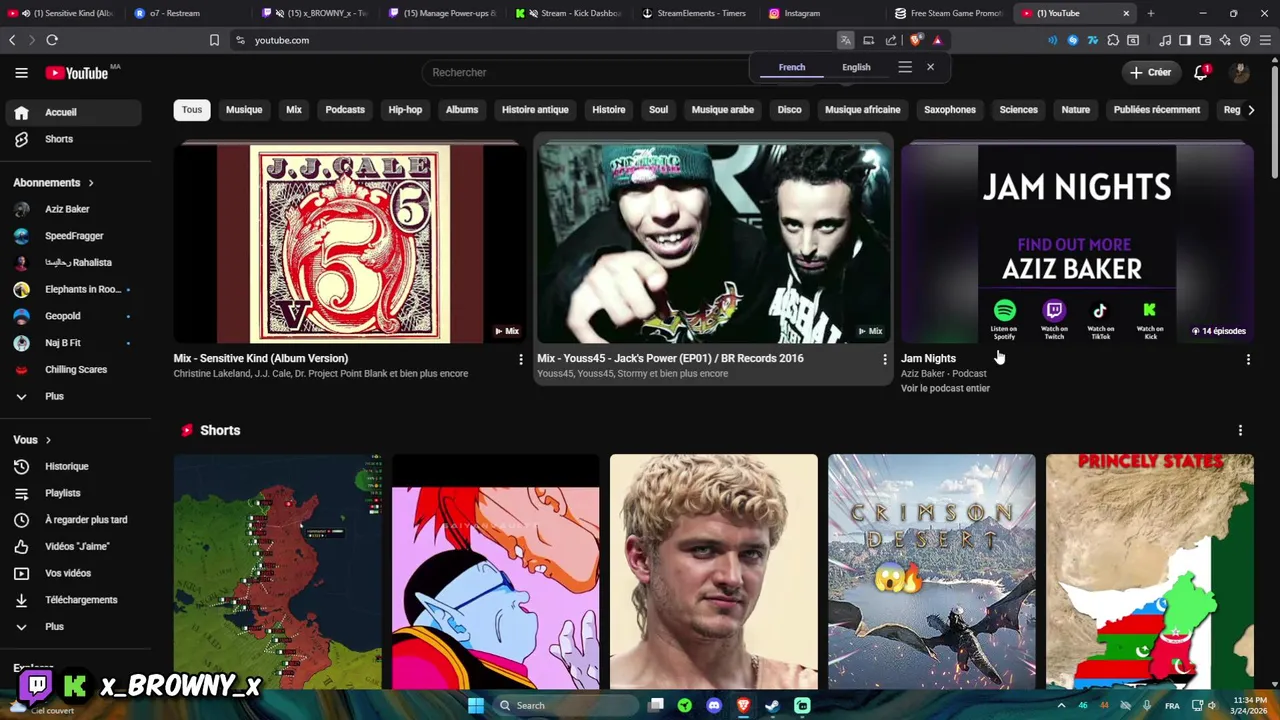The image size is (1280, 720).
Task: Select the Musique arabe filter chip
Action: [x=723, y=110]
